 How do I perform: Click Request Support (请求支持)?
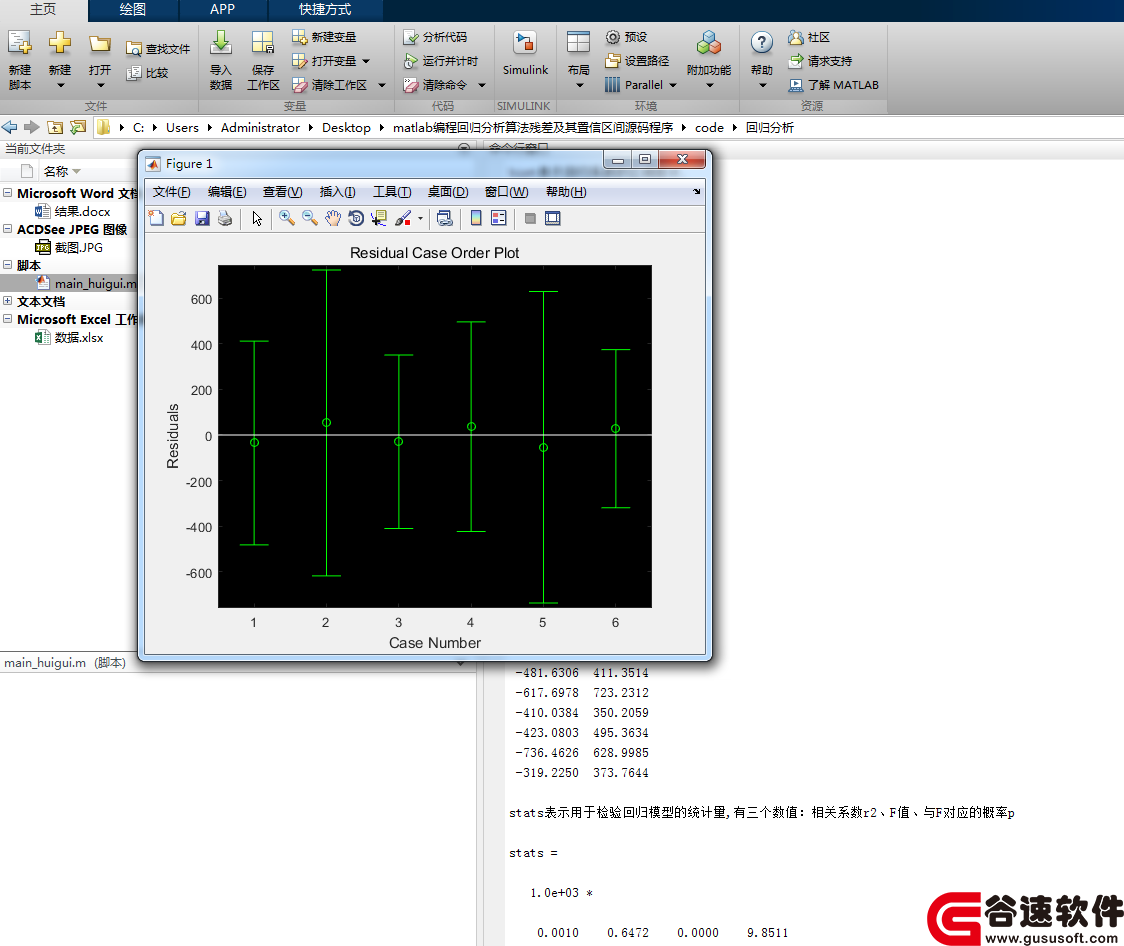click(820, 61)
